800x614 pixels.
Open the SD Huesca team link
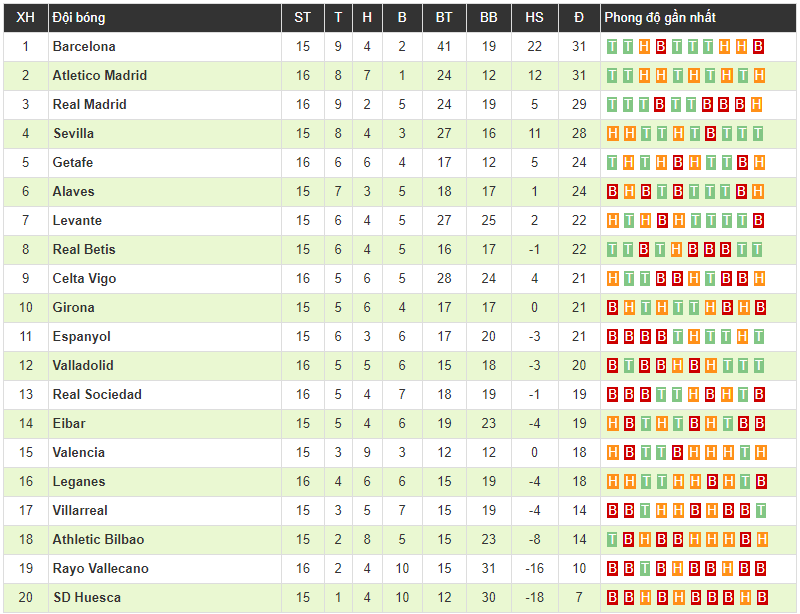click(x=86, y=598)
